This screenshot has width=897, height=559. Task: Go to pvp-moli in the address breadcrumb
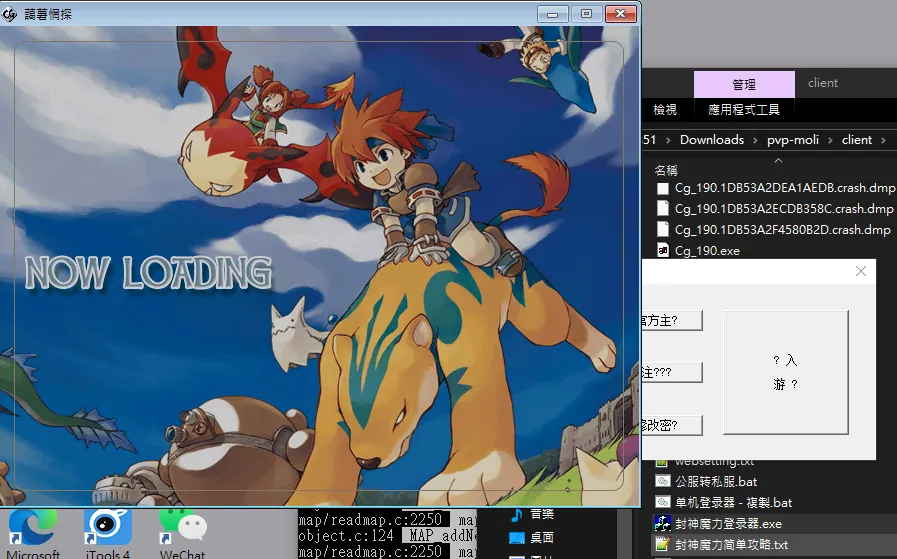coord(793,140)
